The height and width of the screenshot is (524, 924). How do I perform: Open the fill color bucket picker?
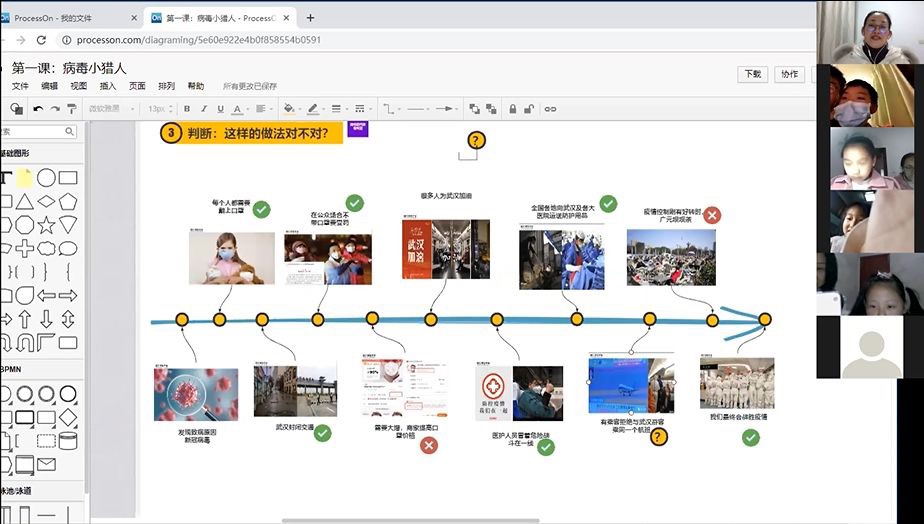291,108
